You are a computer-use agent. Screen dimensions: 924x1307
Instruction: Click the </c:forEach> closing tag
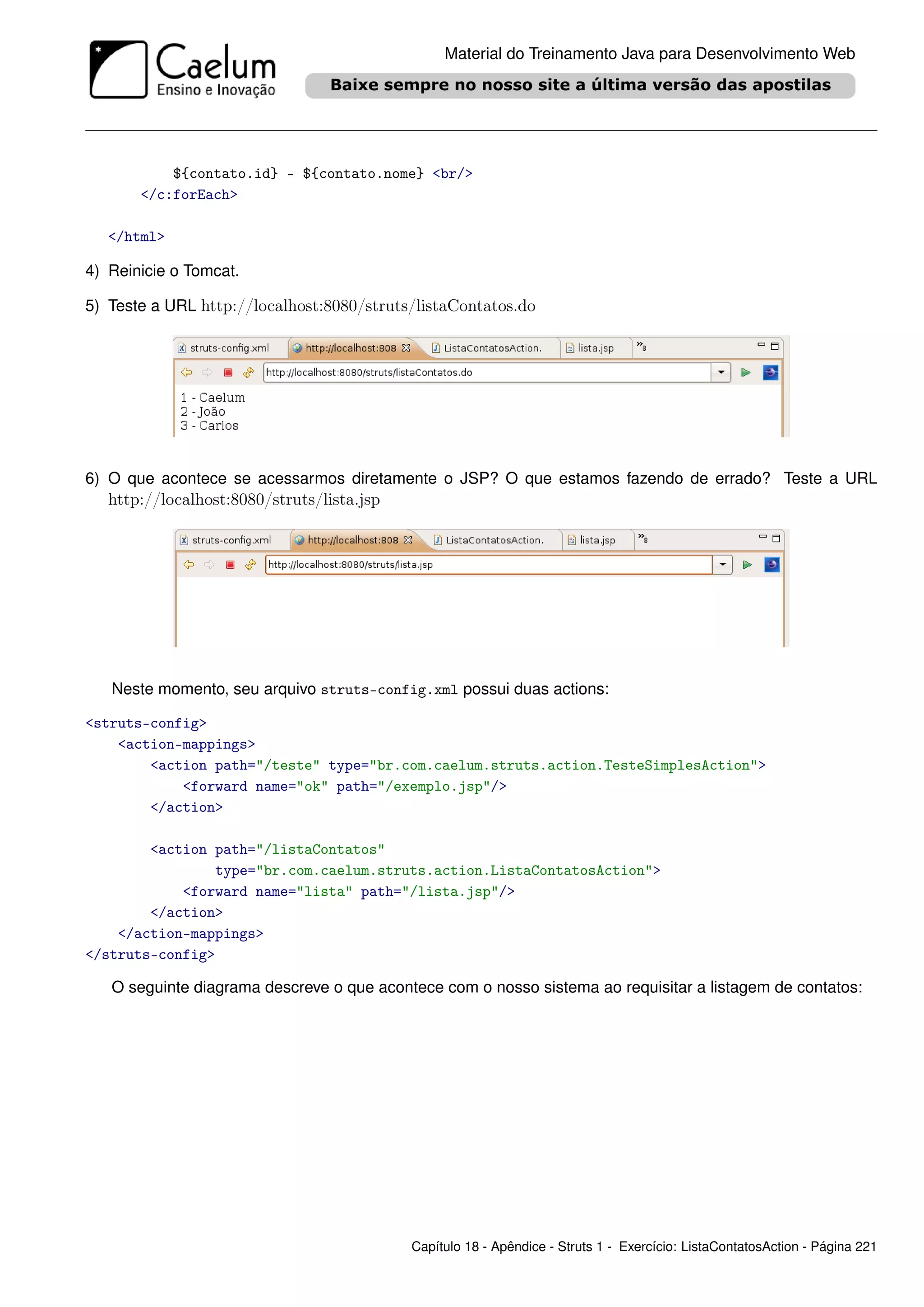click(189, 195)
